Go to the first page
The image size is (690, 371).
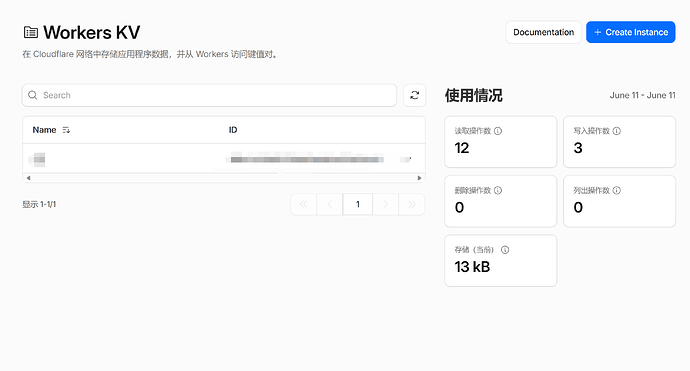coord(304,204)
